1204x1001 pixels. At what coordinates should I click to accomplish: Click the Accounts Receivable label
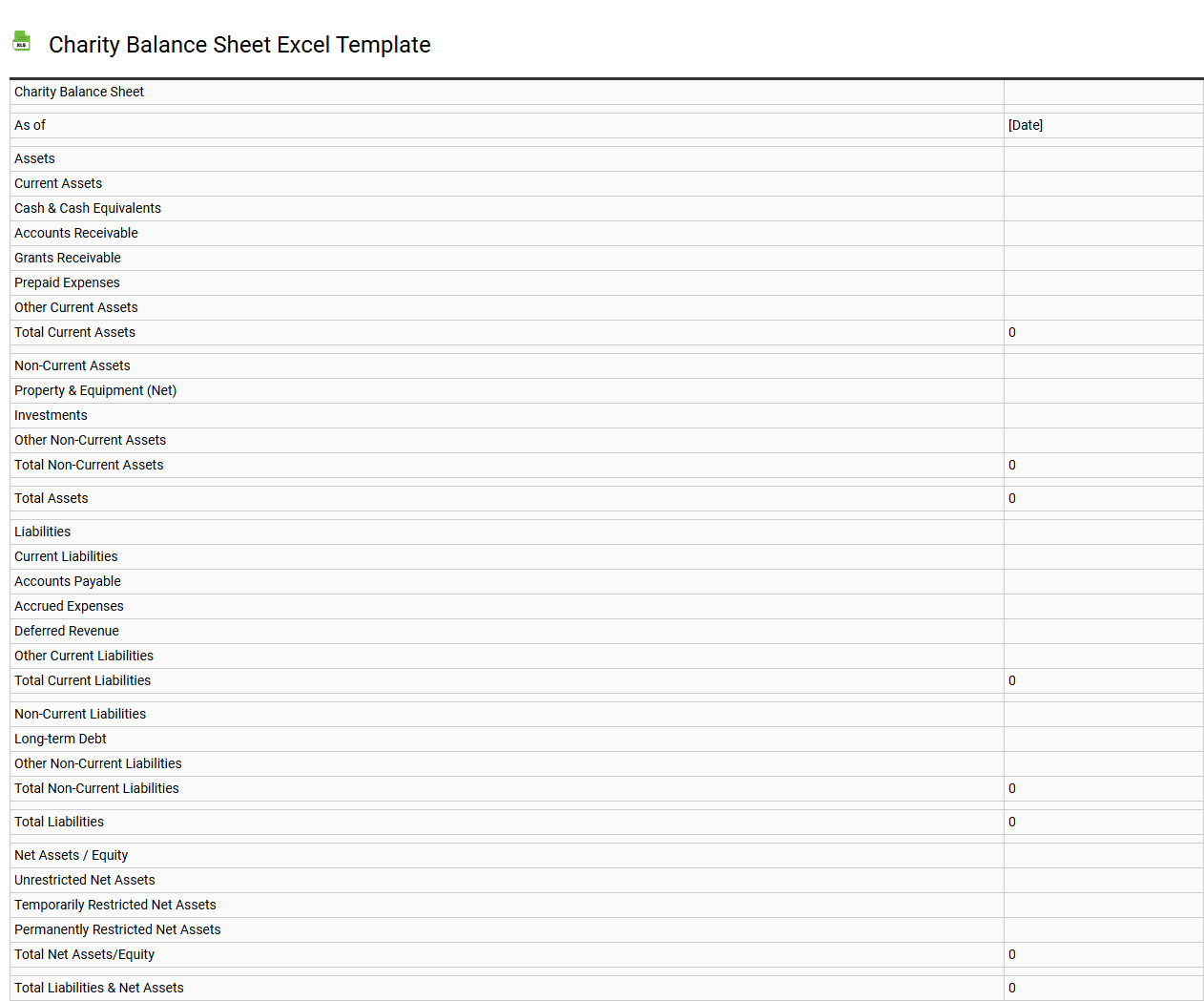(x=76, y=233)
